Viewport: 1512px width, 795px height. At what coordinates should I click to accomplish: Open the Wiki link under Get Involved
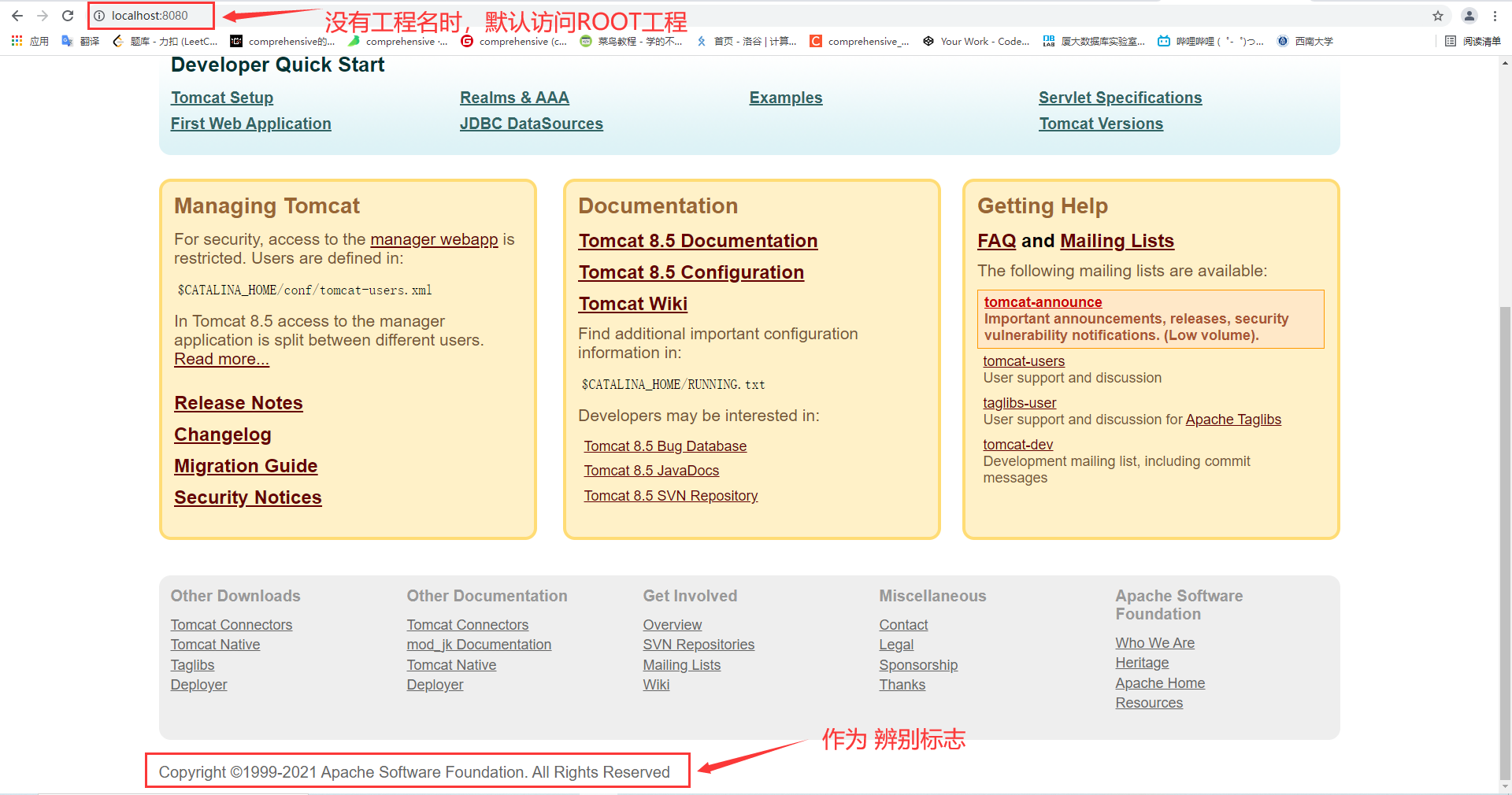point(657,685)
